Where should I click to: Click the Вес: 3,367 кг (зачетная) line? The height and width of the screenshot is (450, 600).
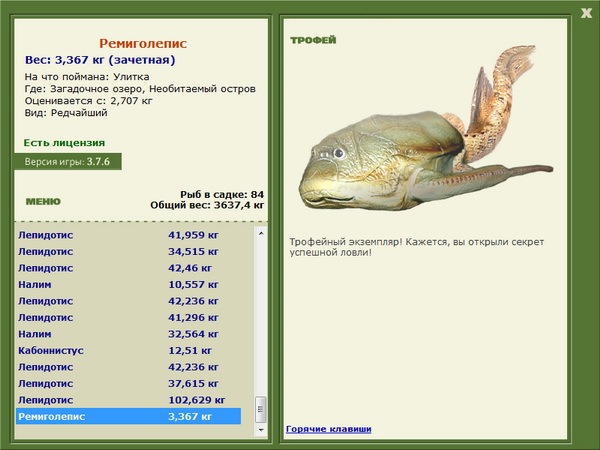[x=100, y=60]
